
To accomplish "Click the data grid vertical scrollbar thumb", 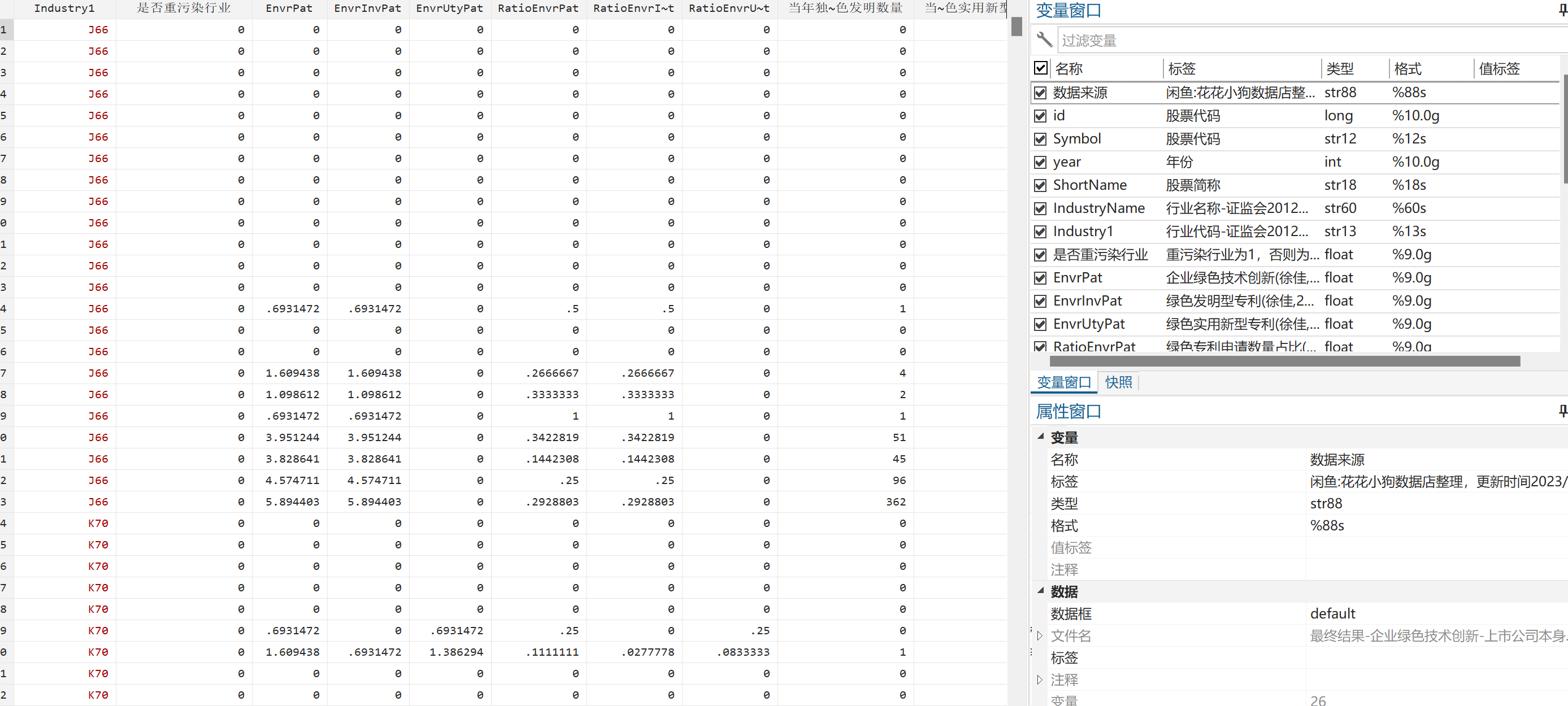I will pos(1016,27).
